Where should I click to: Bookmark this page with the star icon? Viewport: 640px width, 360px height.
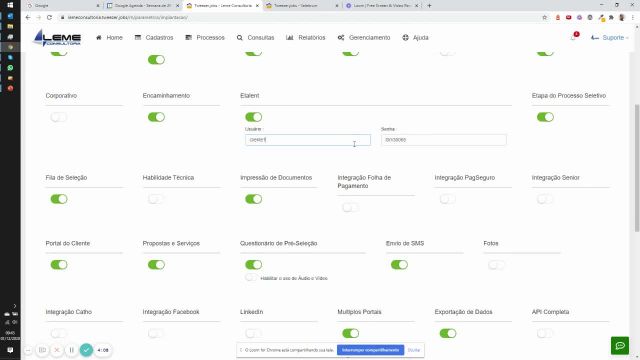(x=544, y=18)
